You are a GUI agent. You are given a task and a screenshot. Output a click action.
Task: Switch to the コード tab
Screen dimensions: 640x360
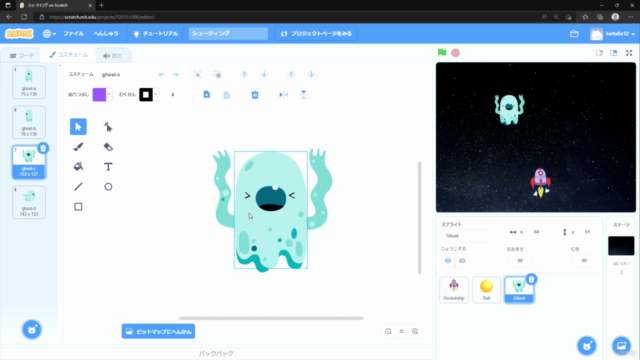[x=22, y=56]
